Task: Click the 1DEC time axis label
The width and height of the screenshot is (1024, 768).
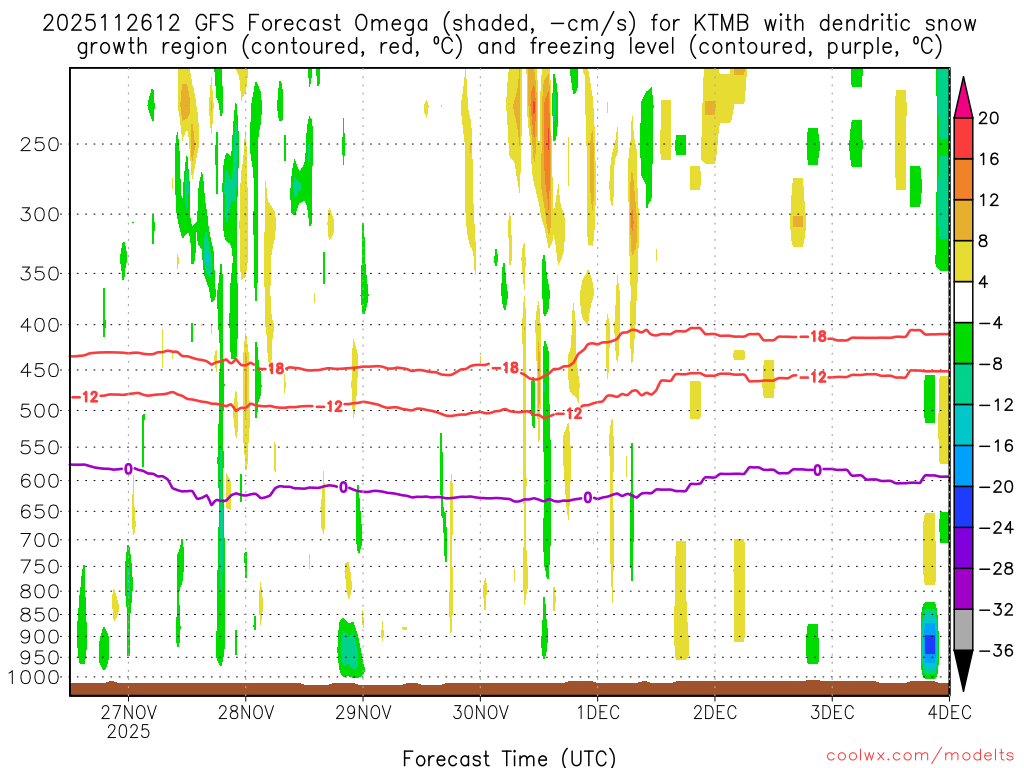Action: pyautogui.click(x=598, y=712)
